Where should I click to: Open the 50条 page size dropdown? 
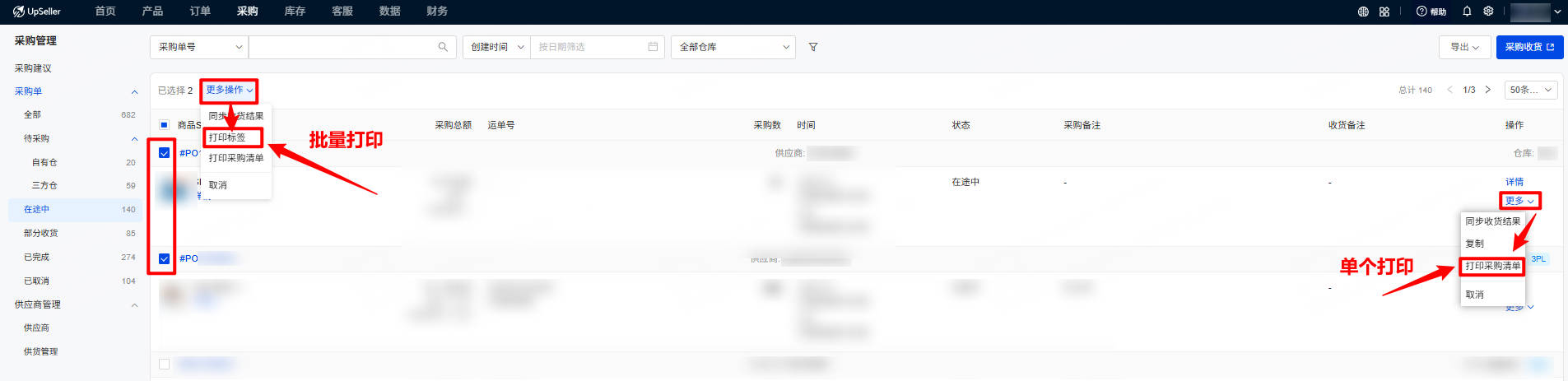tap(1531, 90)
